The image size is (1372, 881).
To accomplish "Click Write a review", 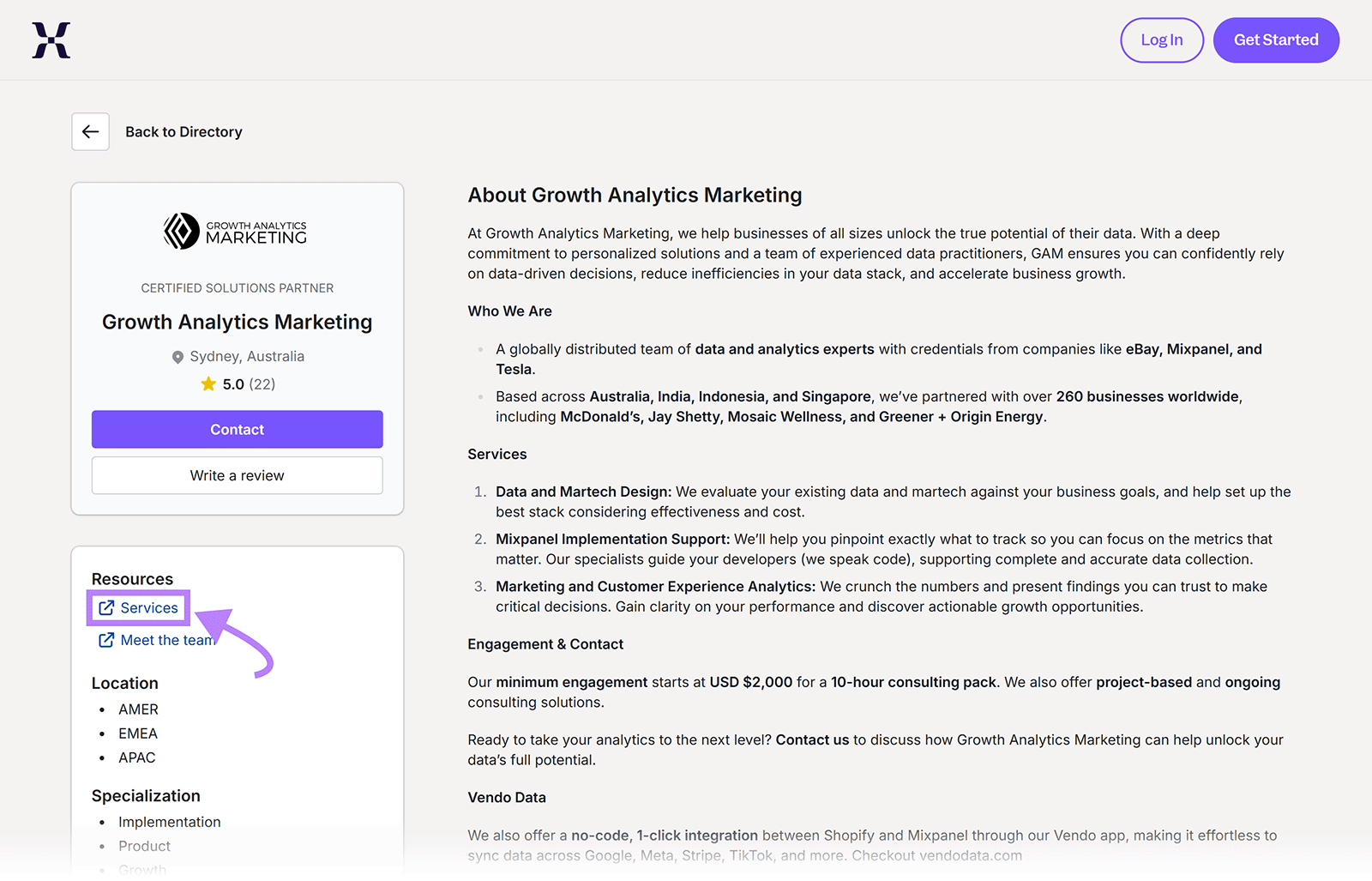I will (237, 475).
